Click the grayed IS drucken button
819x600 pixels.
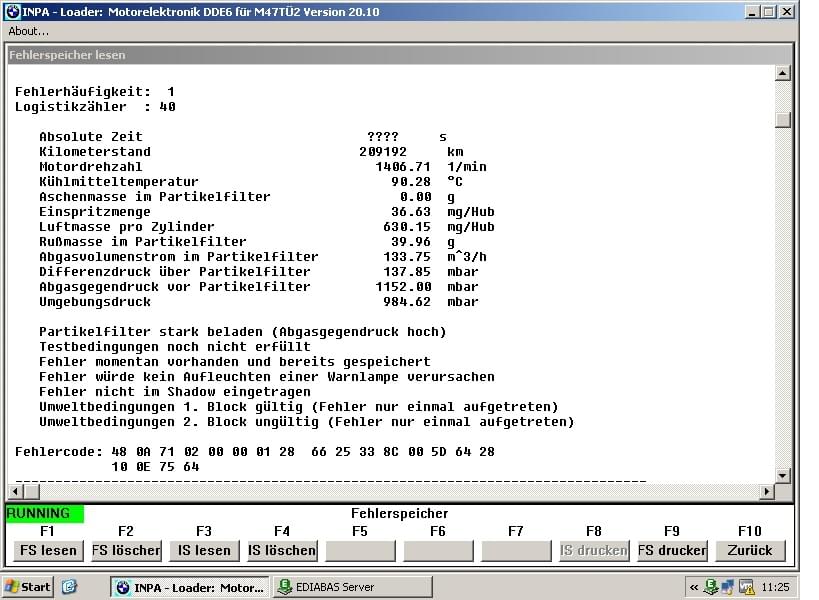[594, 550]
